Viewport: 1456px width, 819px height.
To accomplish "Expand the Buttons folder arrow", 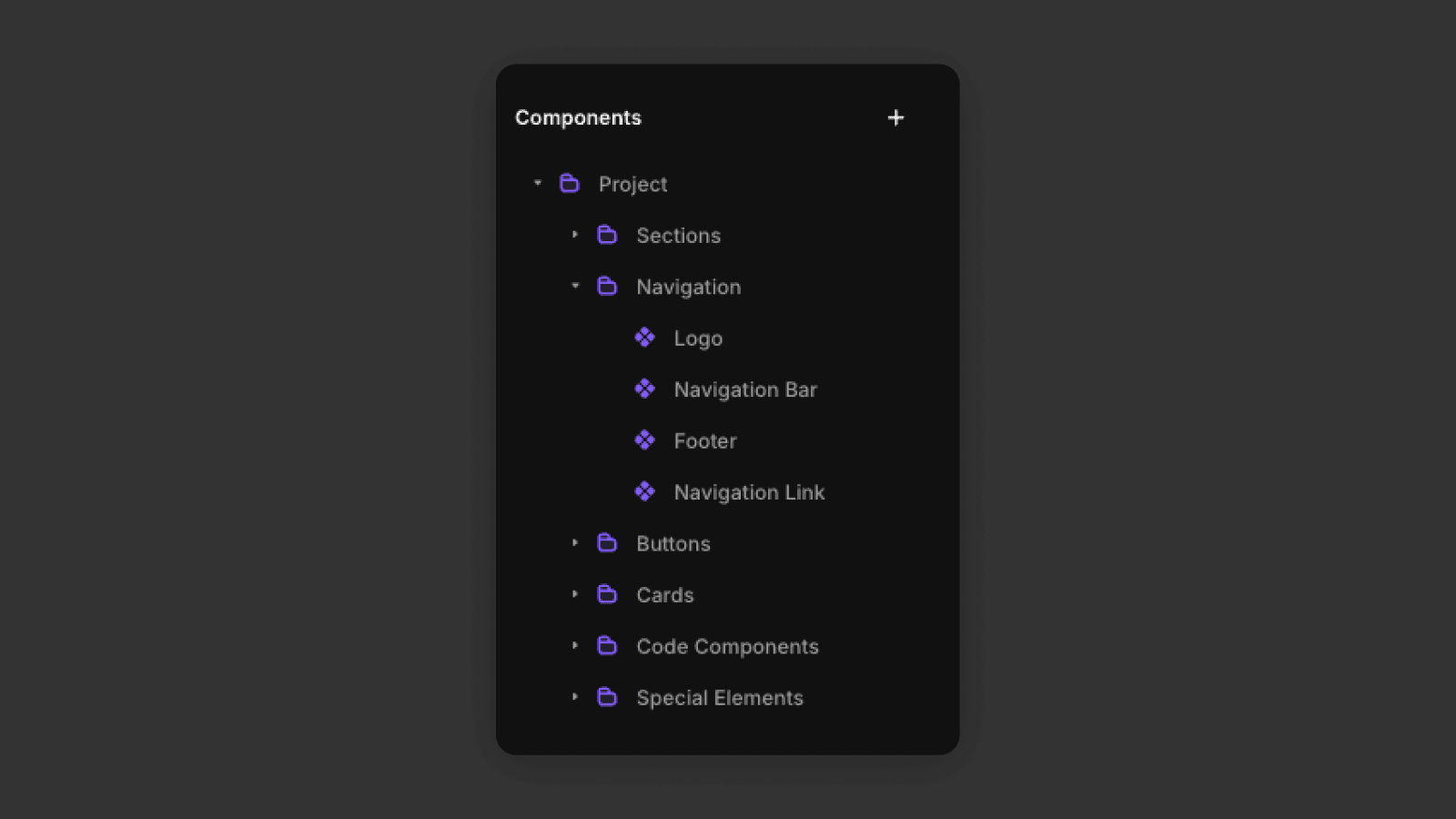I will [575, 543].
